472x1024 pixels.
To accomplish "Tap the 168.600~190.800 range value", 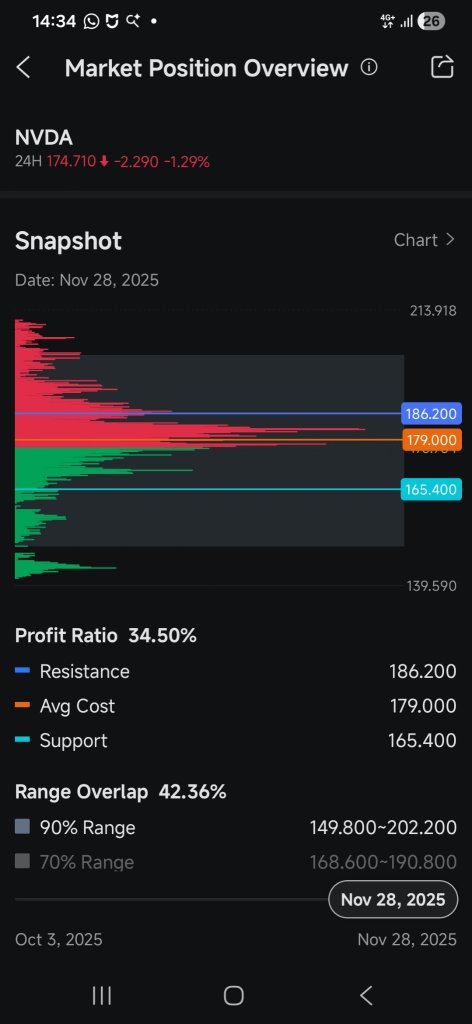I will (x=383, y=862).
